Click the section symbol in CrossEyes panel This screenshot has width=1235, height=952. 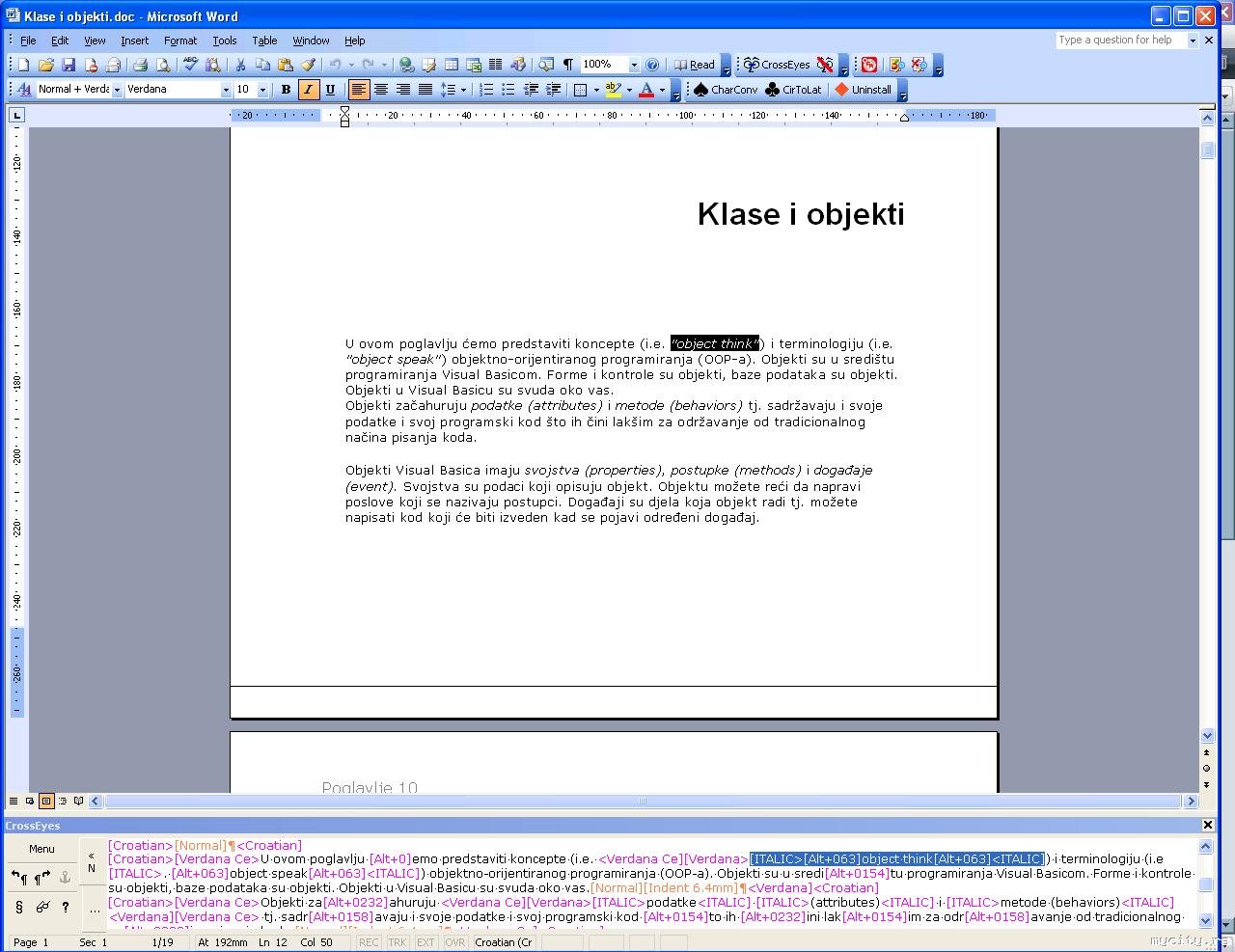(x=19, y=907)
